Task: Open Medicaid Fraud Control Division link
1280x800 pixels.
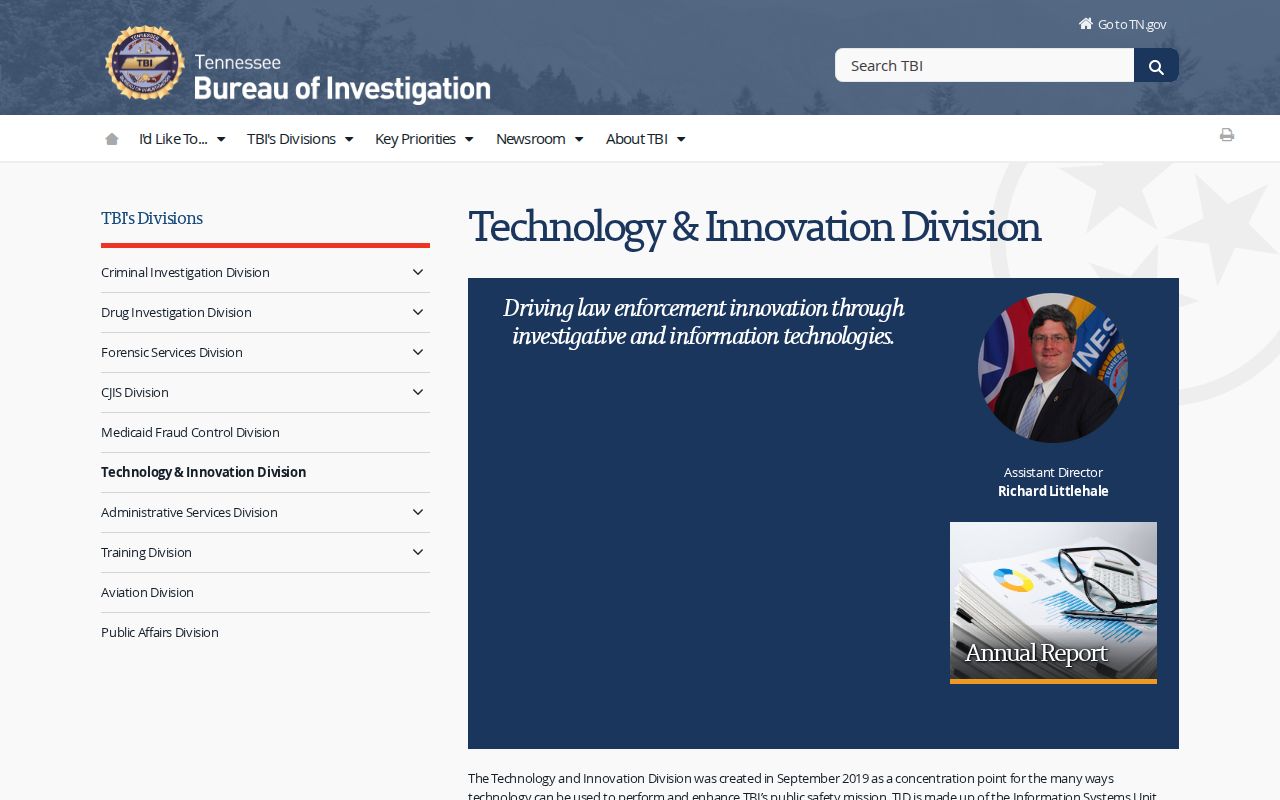Action: (x=190, y=432)
